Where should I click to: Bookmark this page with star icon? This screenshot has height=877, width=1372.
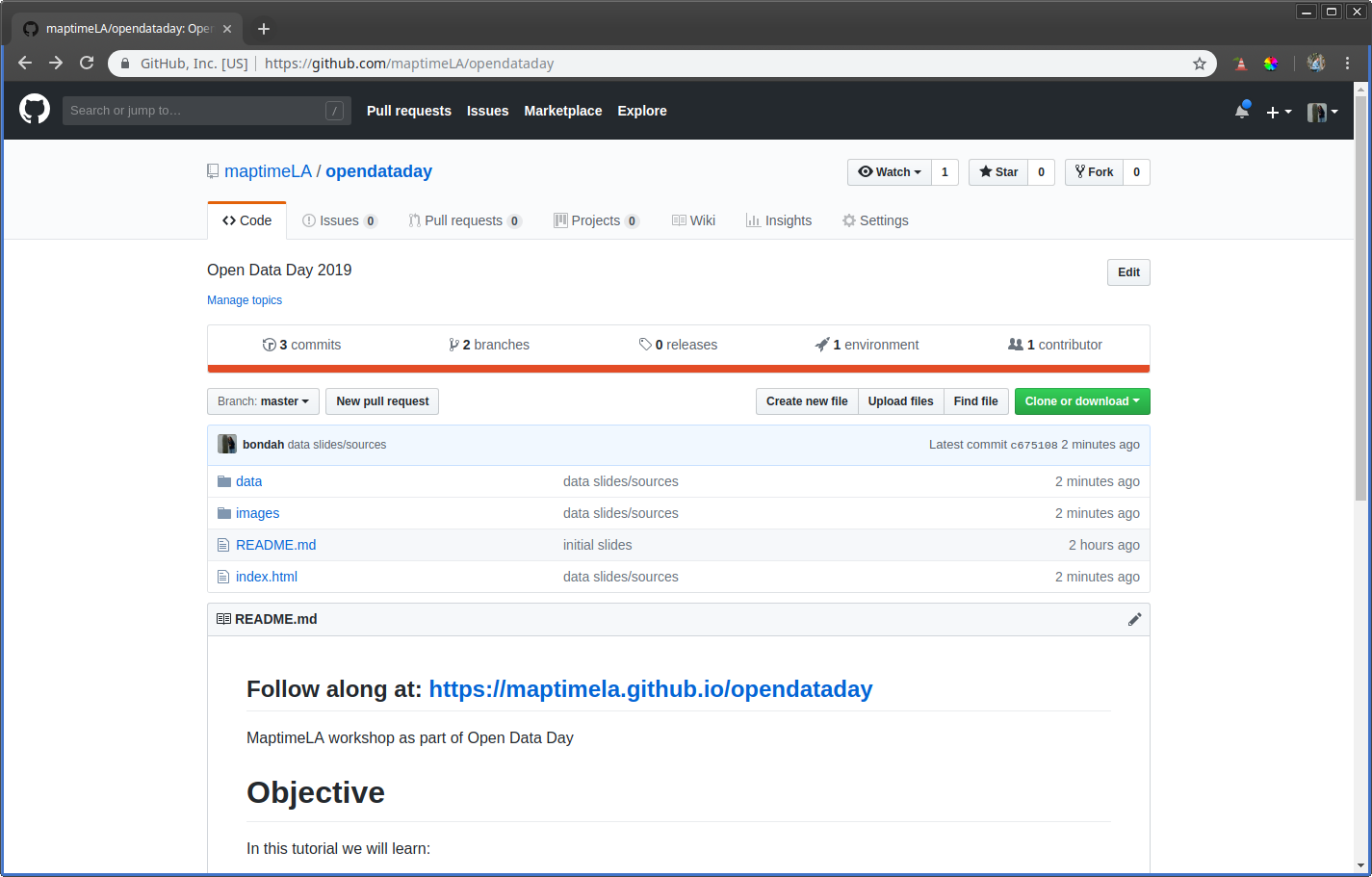tap(1200, 64)
